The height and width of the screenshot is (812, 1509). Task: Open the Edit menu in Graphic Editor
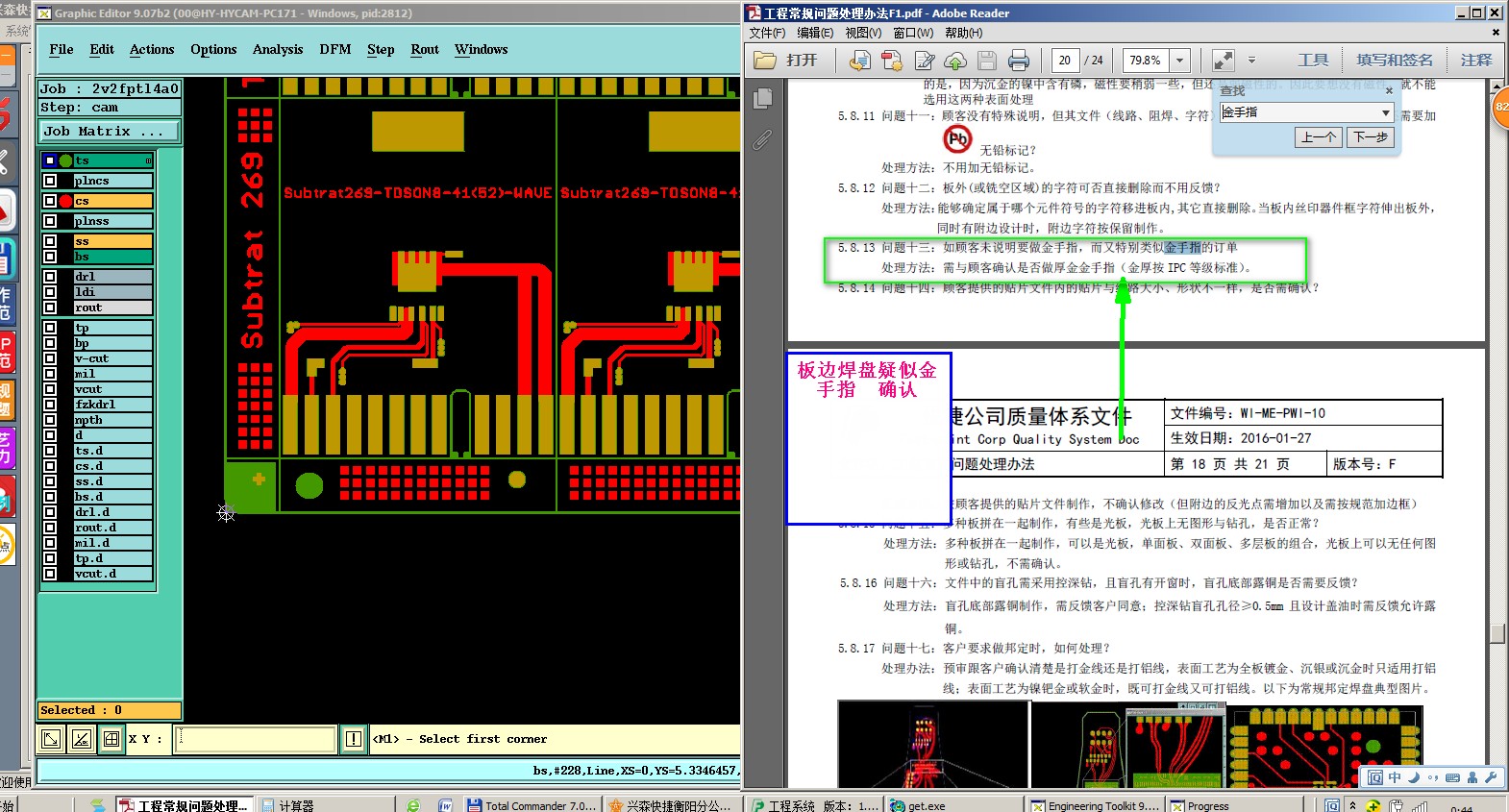pos(102,49)
